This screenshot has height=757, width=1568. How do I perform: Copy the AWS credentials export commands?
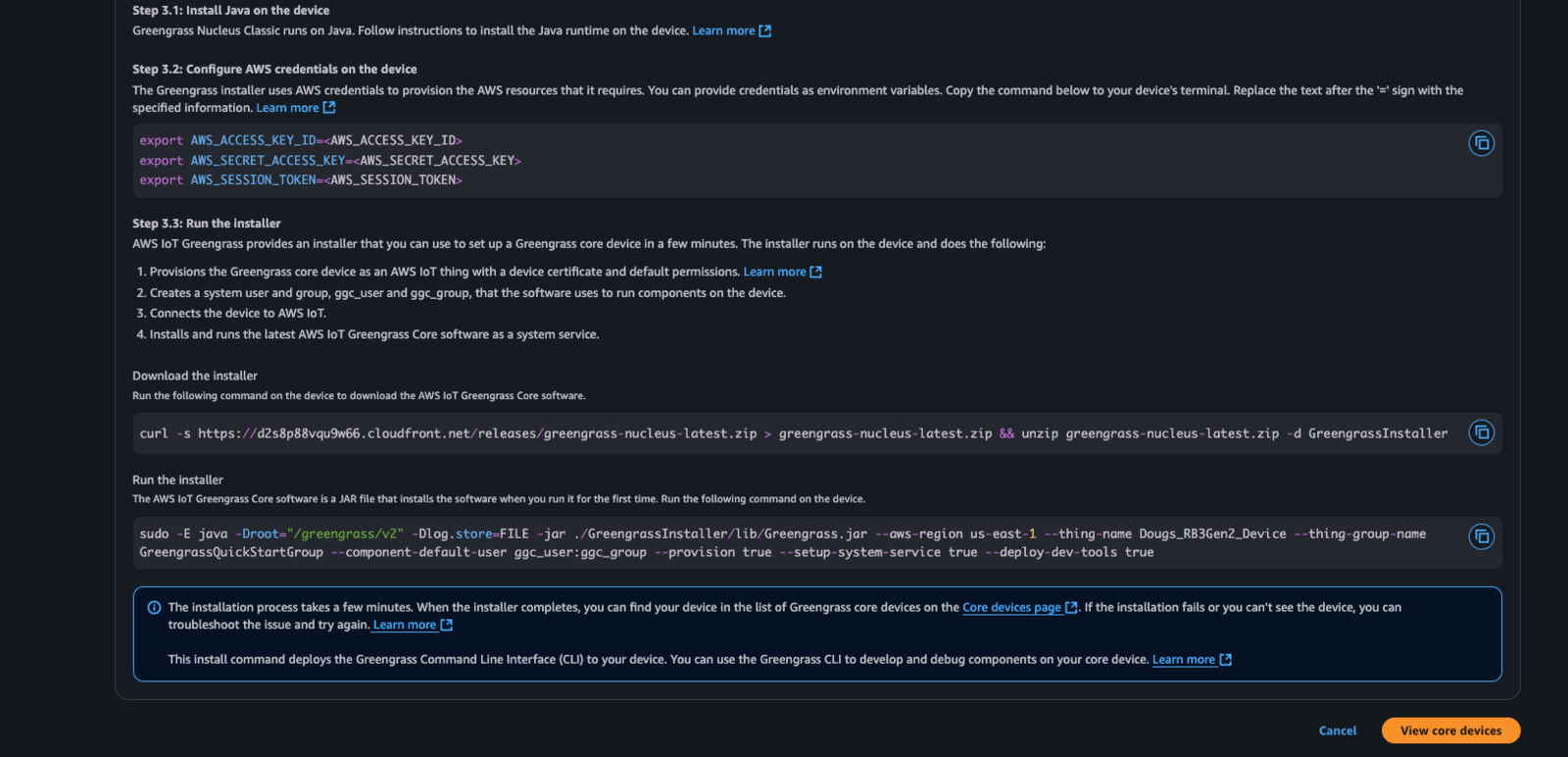[1481, 143]
